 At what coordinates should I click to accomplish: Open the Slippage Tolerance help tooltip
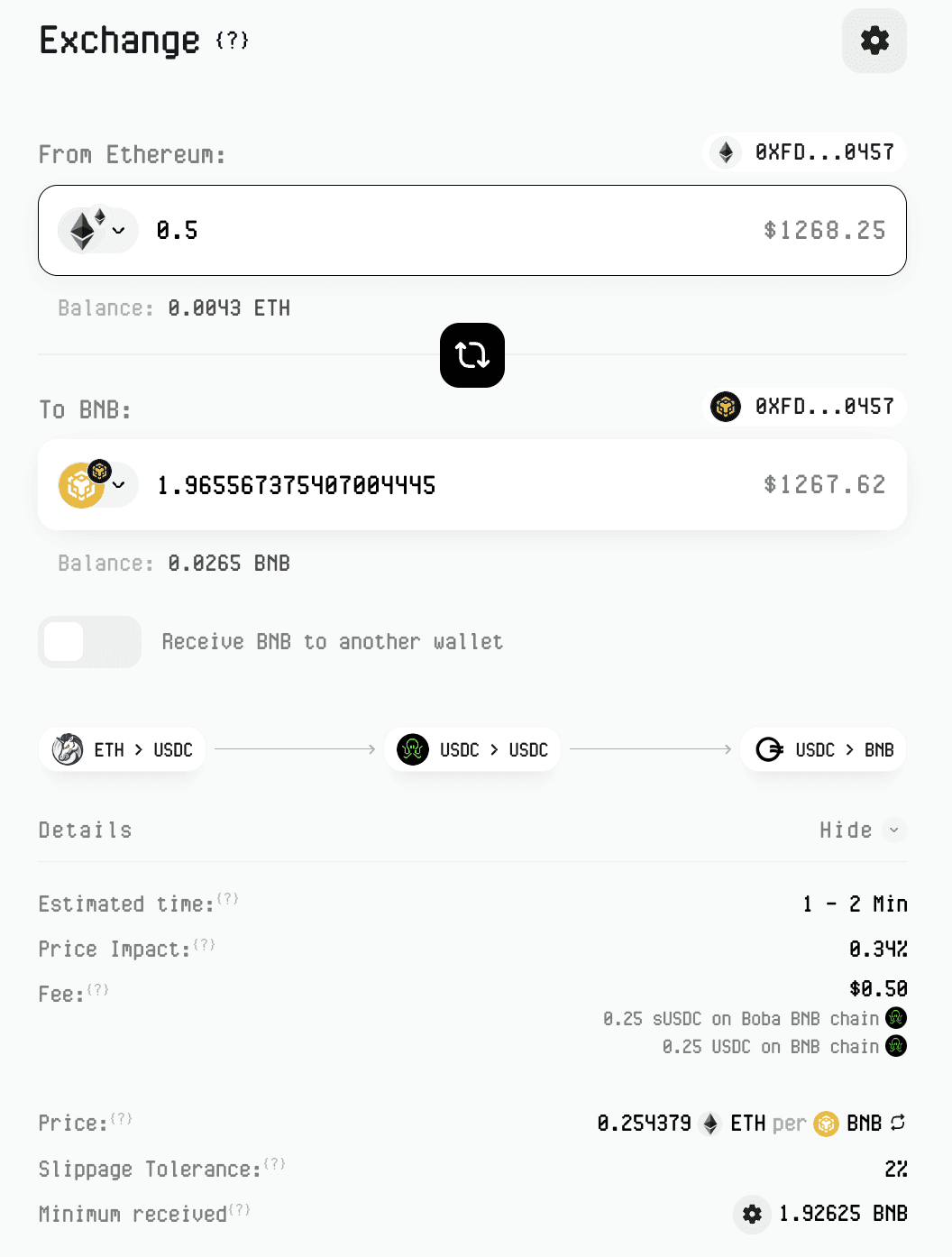coord(275,1163)
